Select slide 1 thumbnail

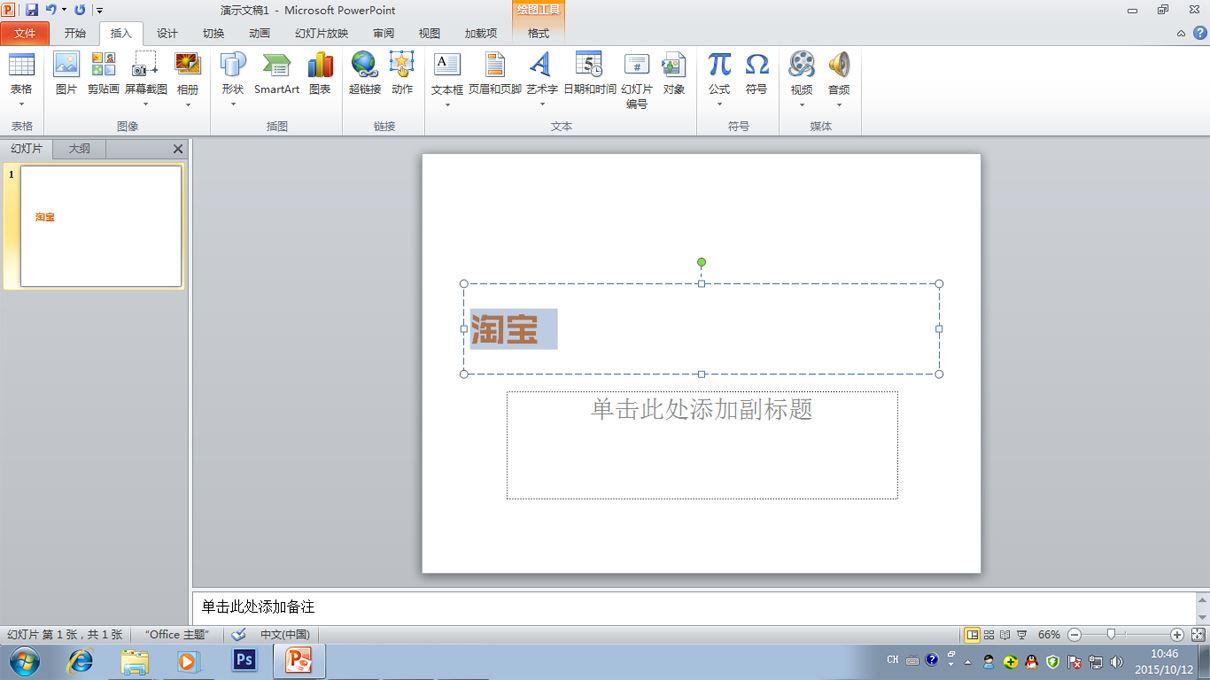coord(101,226)
